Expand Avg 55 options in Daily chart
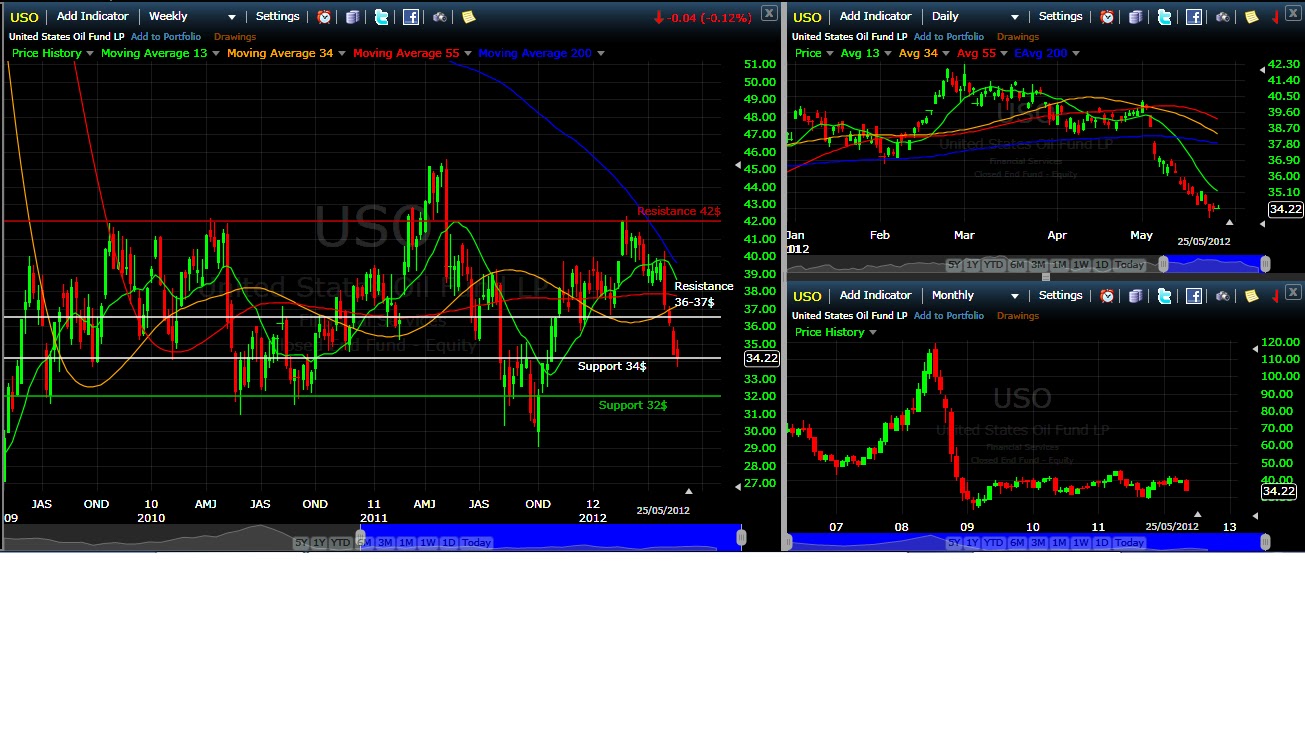 pos(1004,53)
